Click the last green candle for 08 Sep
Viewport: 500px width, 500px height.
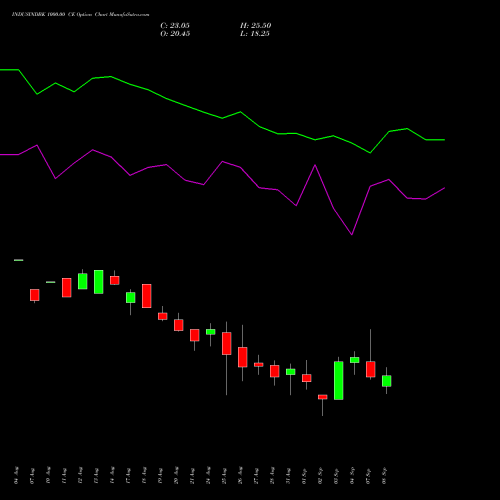coord(387,381)
